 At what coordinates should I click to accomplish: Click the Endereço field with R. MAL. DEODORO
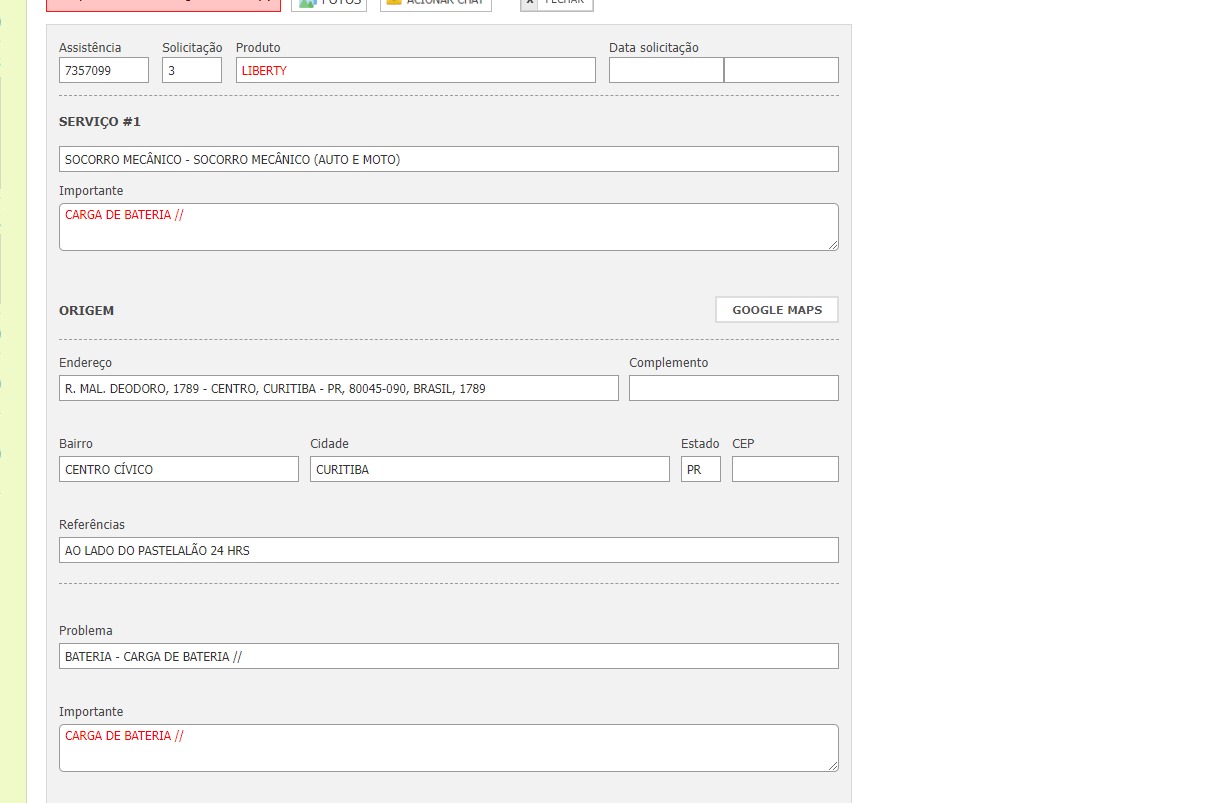339,388
